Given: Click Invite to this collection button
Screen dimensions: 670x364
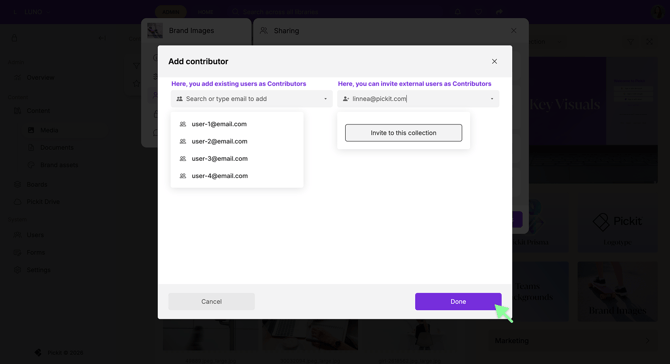Looking at the screenshot, I should [403, 133].
